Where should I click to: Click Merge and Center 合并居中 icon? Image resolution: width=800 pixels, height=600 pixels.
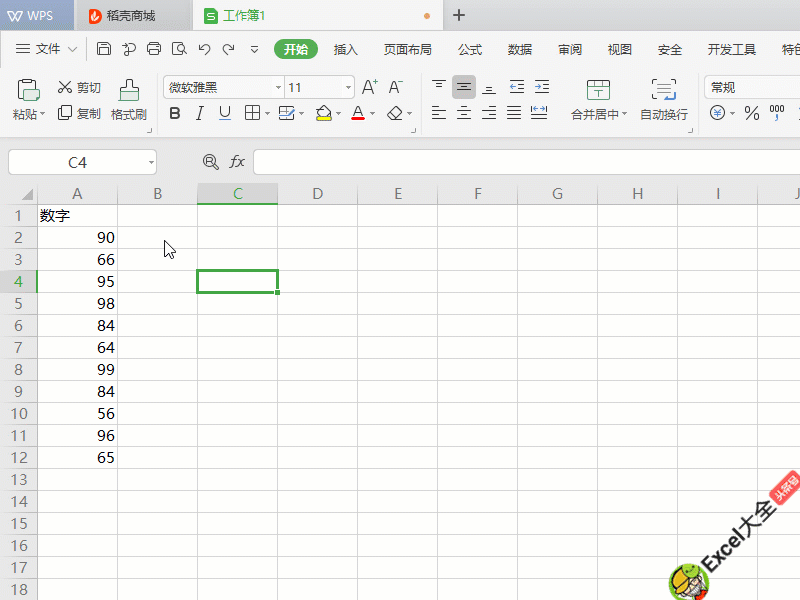pos(598,90)
